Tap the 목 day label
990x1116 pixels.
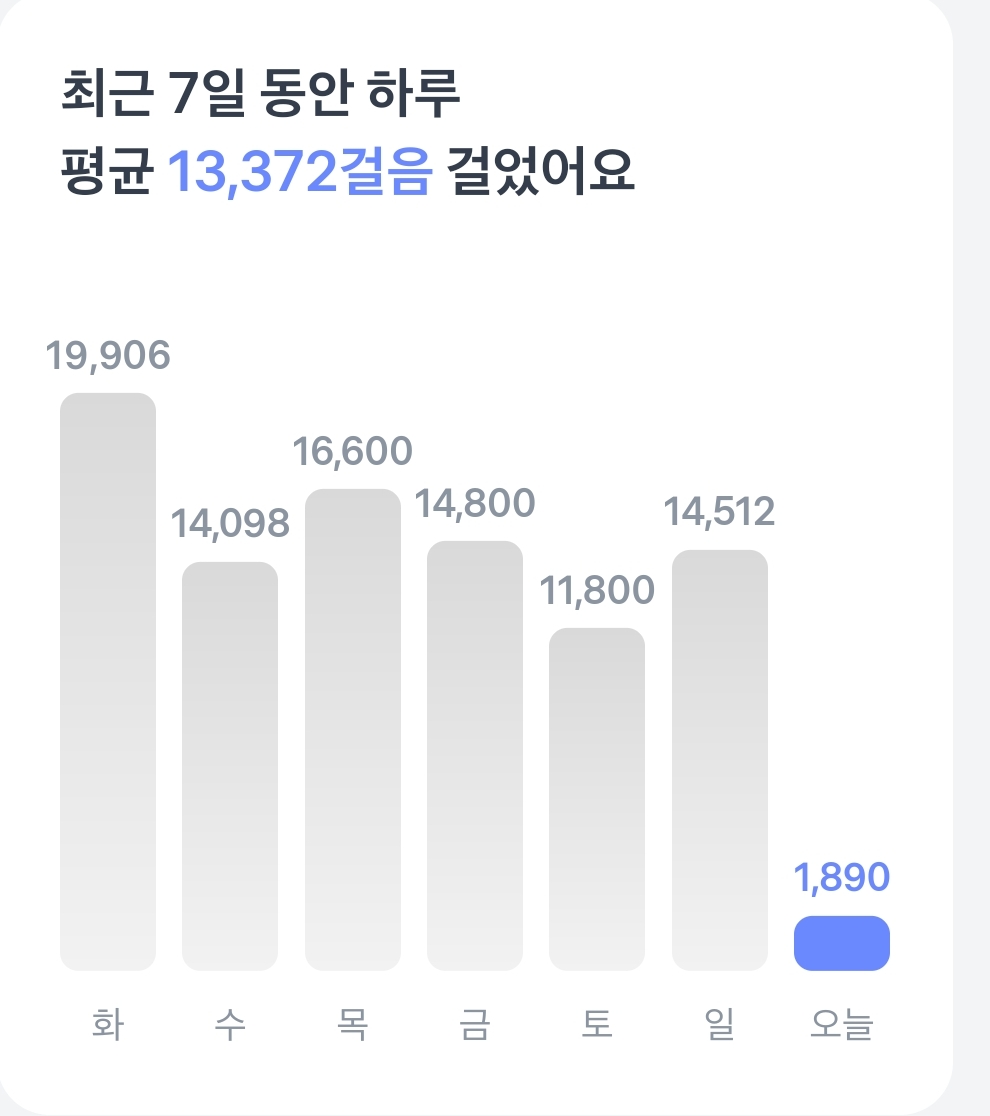(353, 1024)
